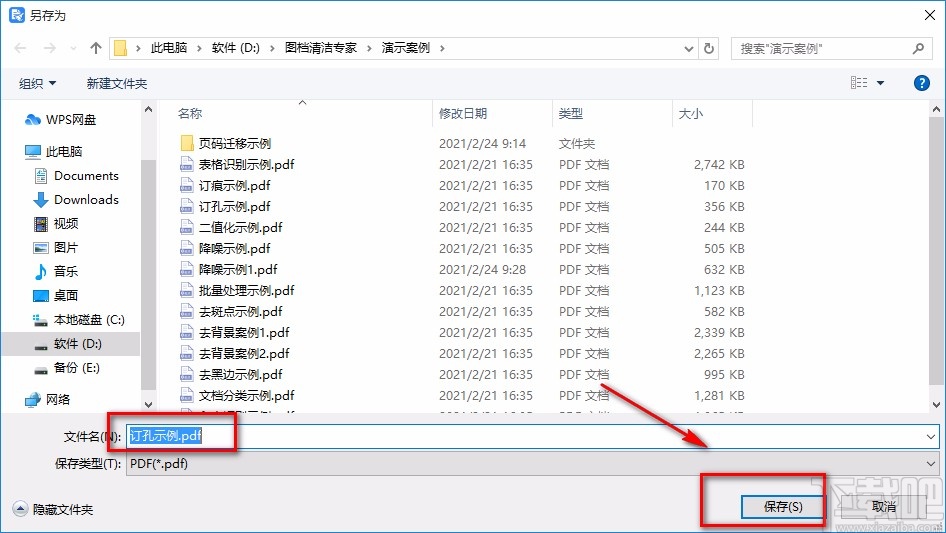The width and height of the screenshot is (946, 533).
Task: Click PDF icon of 去背景案例2.pdf
Action: [x=186, y=353]
